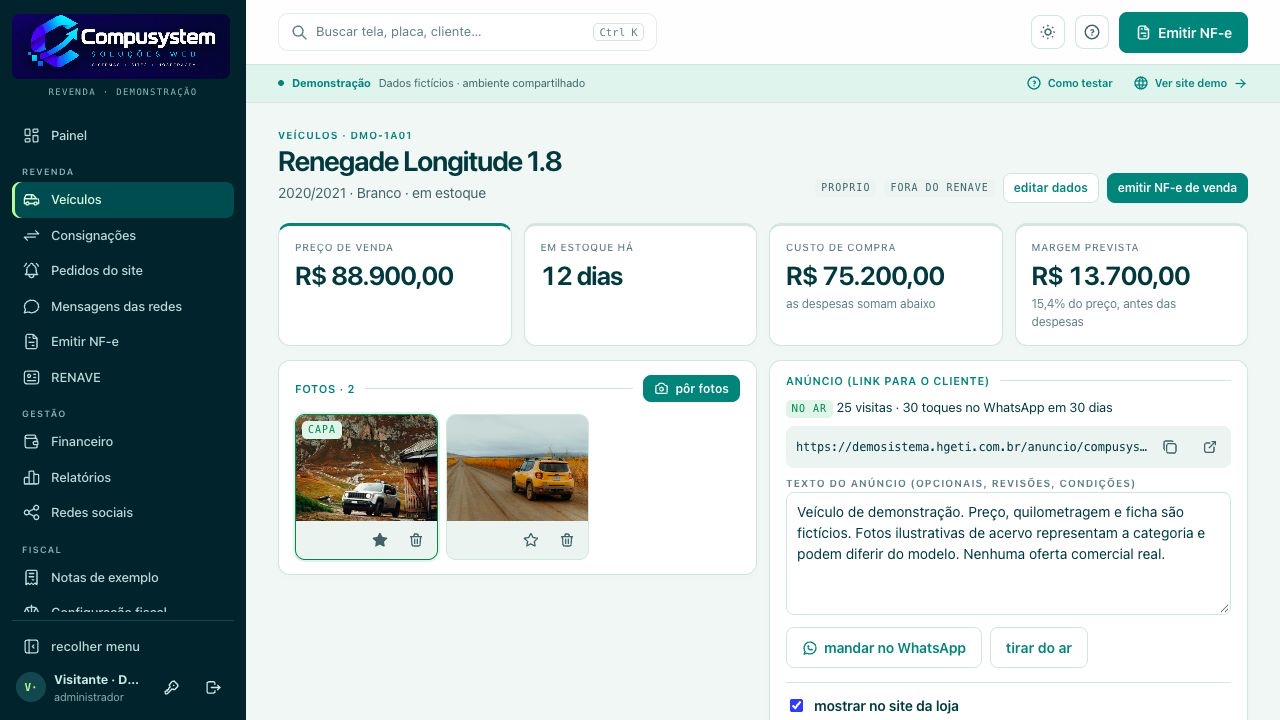
Task: Open Redes sociais sidebar item
Action: coord(123,512)
